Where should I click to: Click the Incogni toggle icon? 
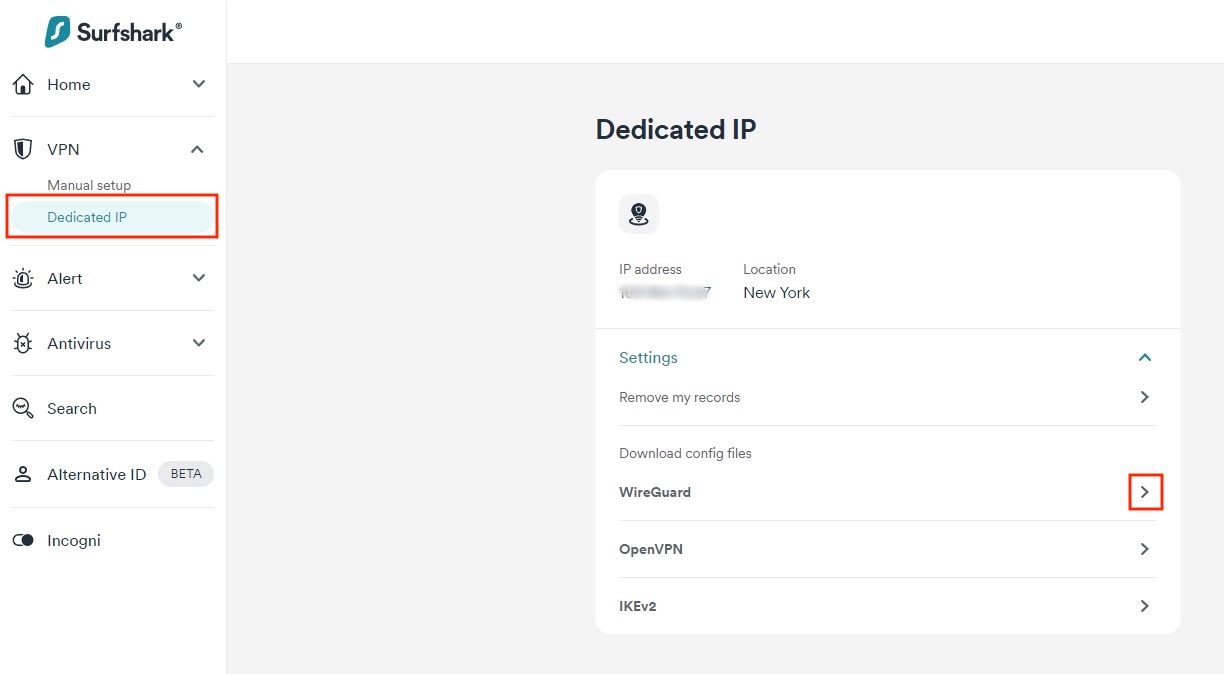point(23,540)
